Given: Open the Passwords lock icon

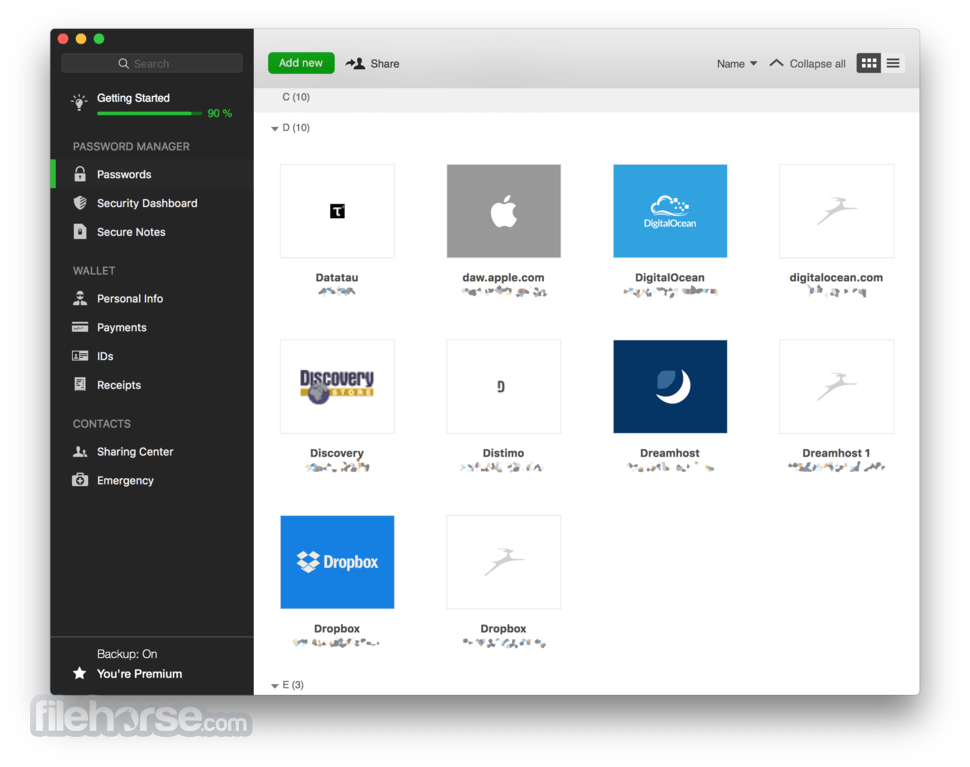Looking at the screenshot, I should pos(80,174).
